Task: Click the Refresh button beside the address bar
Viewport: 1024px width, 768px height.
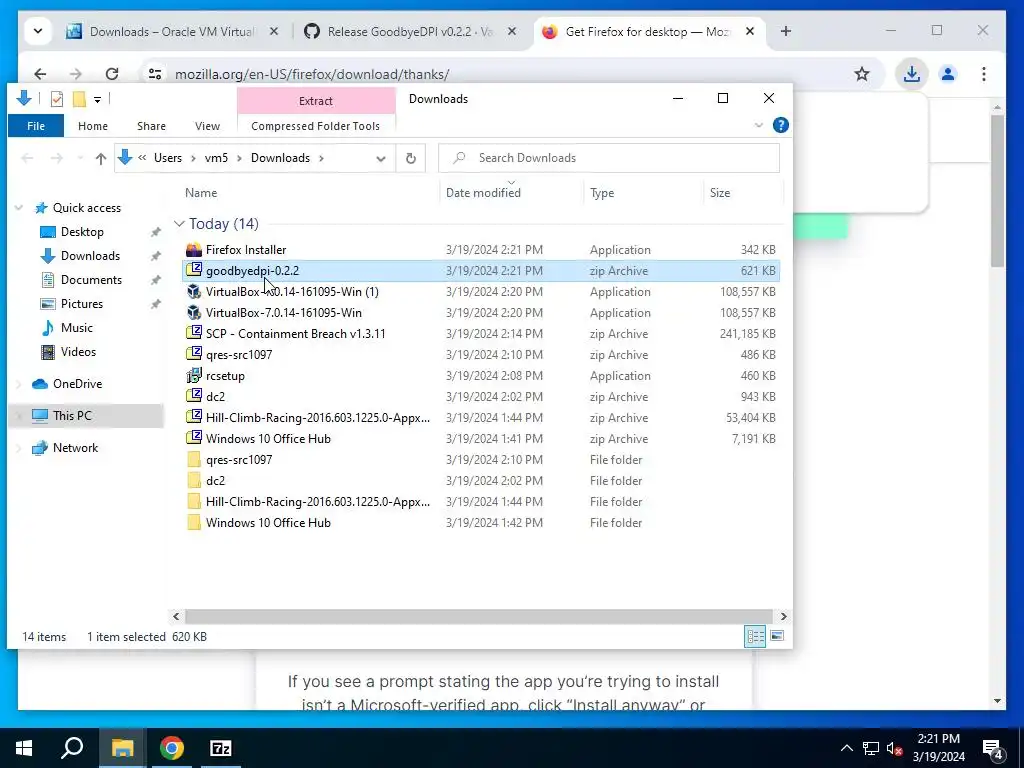Action: 411,158
